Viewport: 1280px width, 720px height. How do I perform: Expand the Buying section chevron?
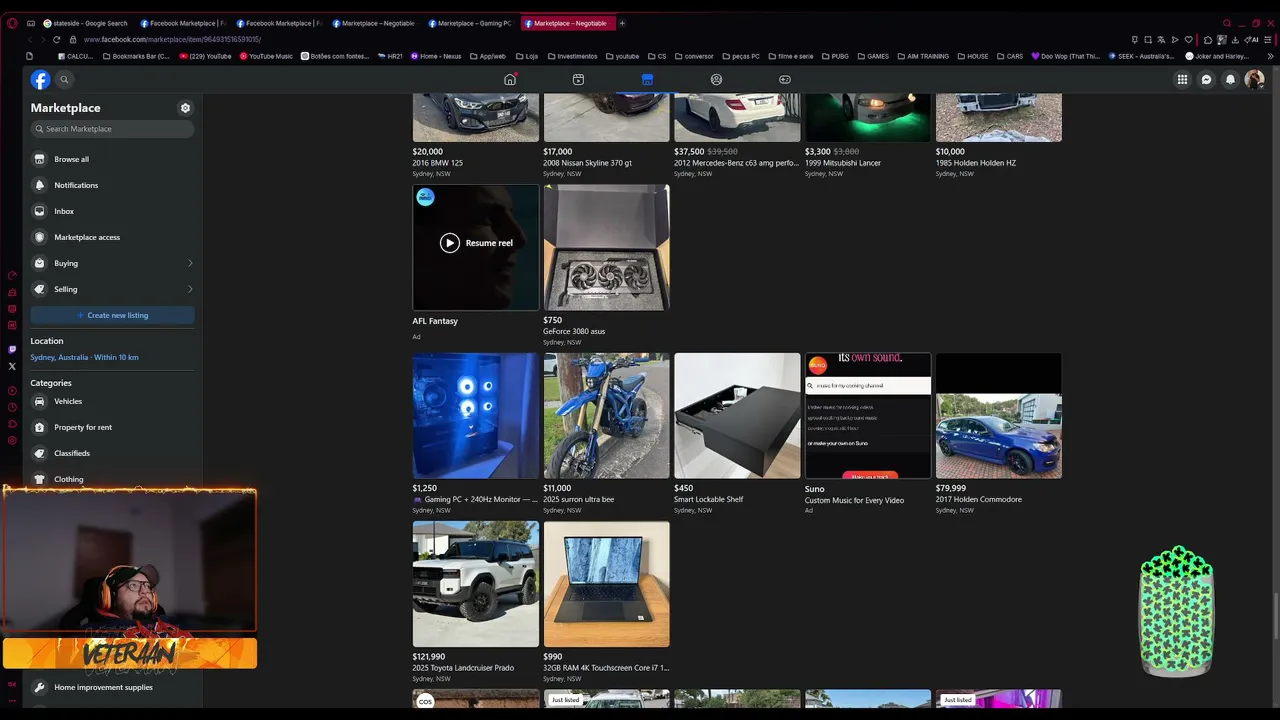tap(190, 263)
